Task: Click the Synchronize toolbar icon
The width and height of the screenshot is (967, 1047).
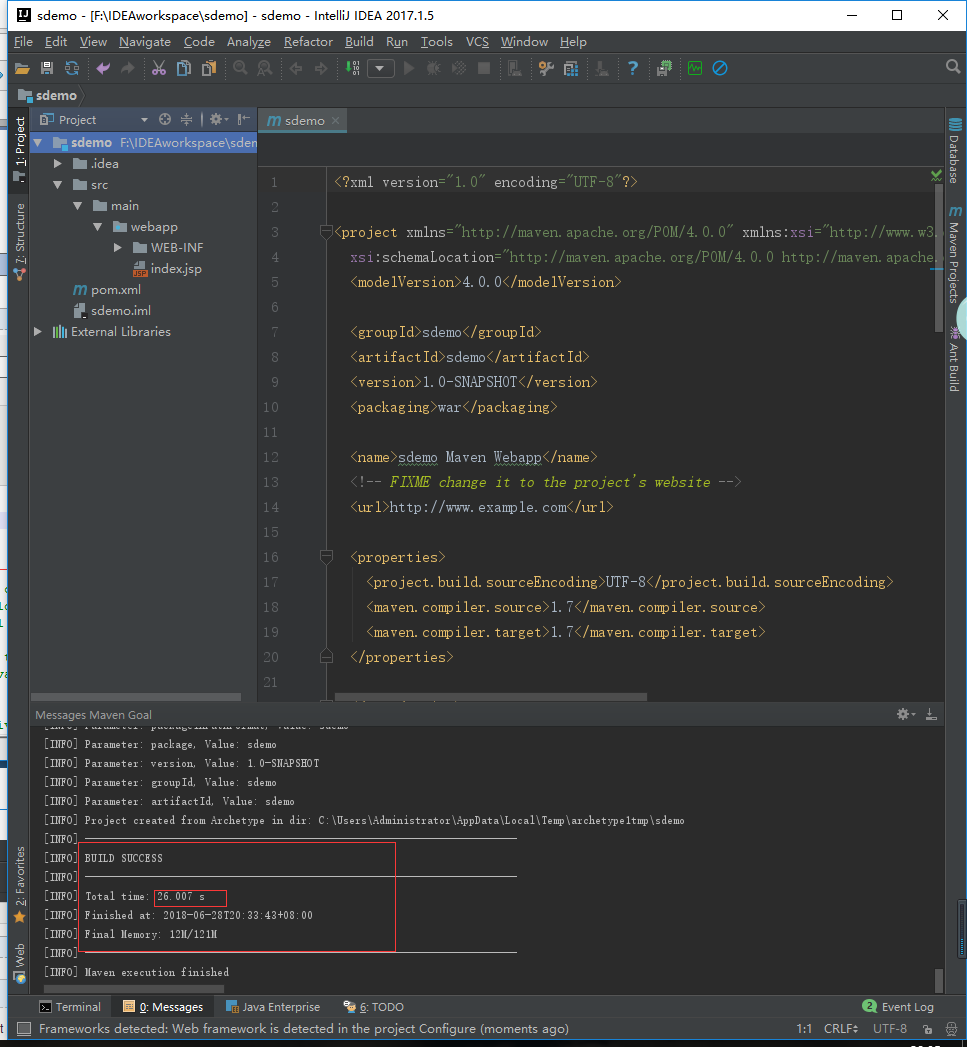Action: tap(72, 68)
